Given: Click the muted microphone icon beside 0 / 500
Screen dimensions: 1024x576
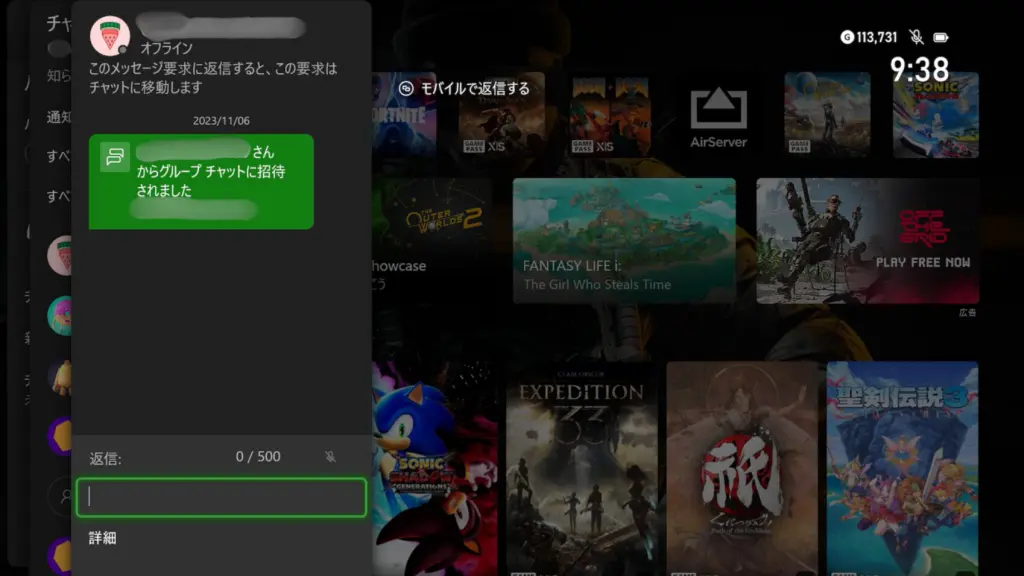Looking at the screenshot, I should tap(331, 457).
